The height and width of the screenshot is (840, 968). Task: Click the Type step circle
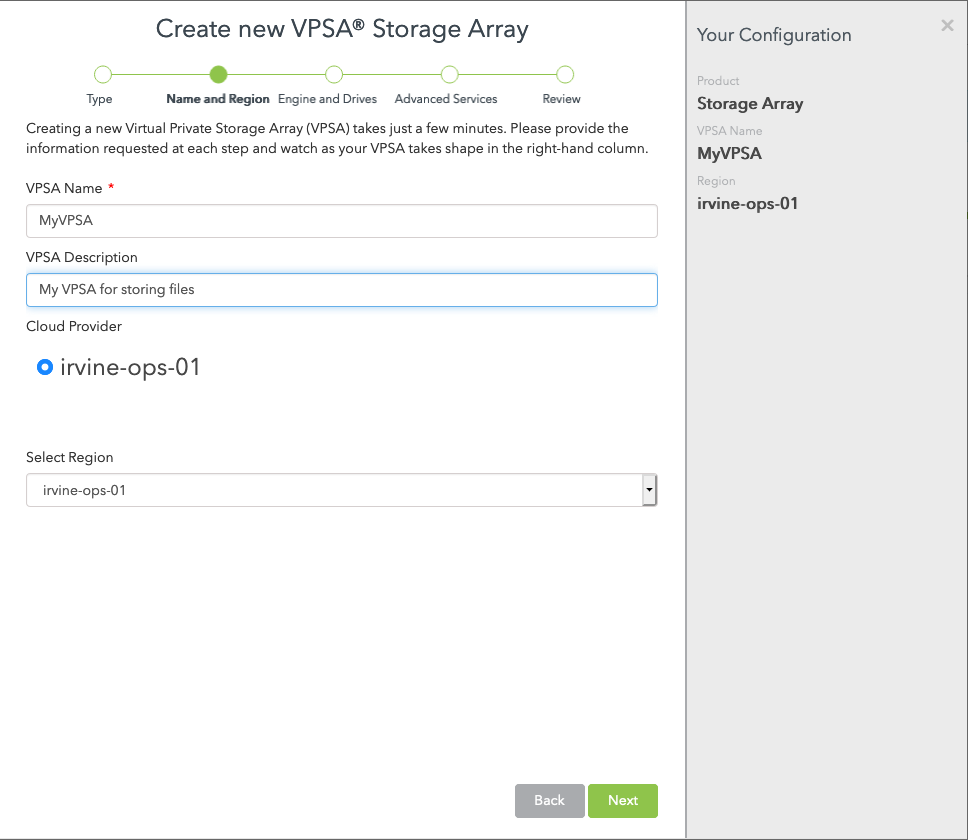pyautogui.click(x=102, y=75)
